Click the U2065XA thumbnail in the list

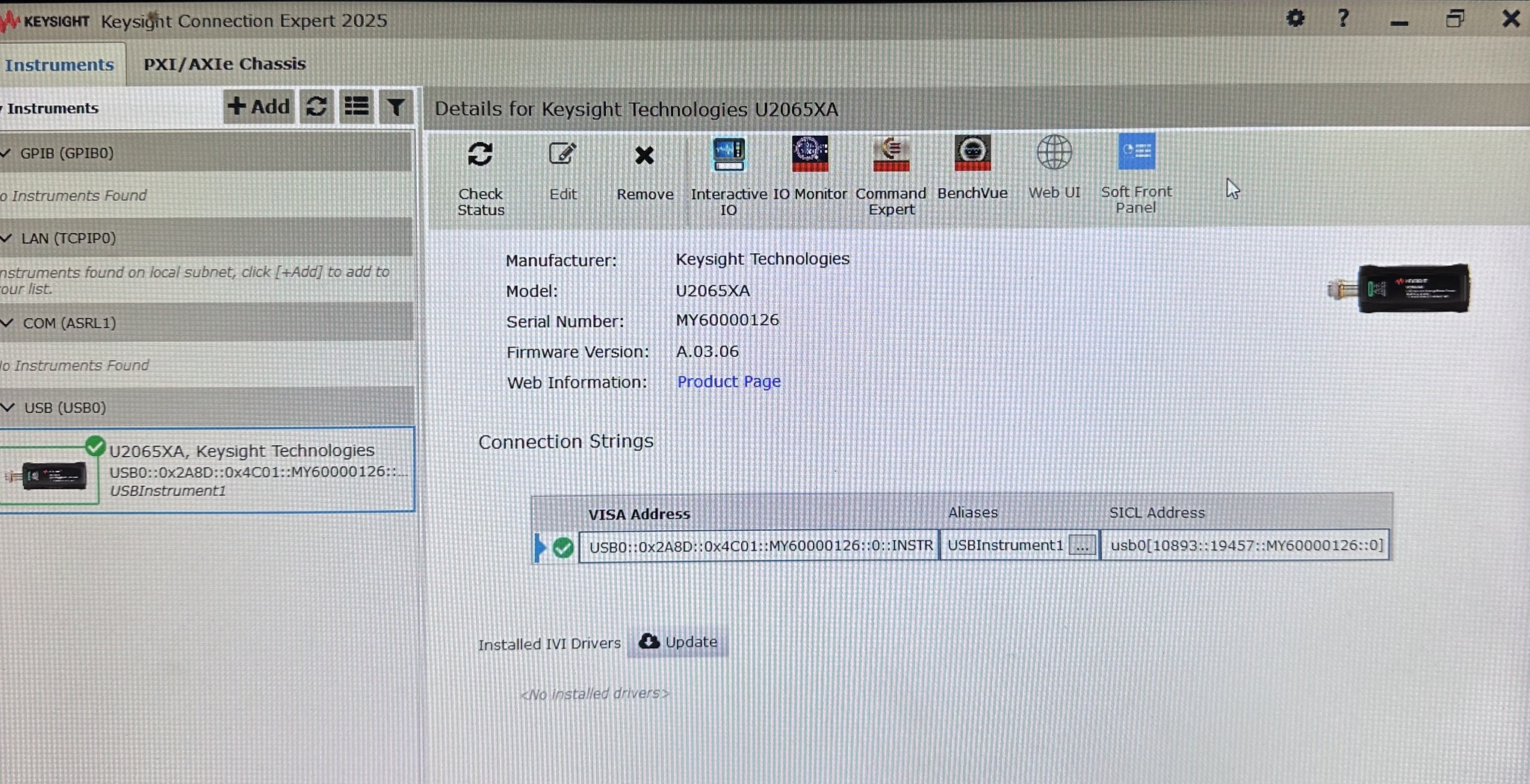49,476
